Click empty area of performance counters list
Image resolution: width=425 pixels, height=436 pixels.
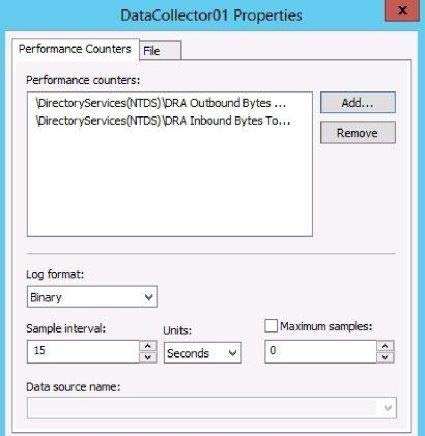click(170, 183)
